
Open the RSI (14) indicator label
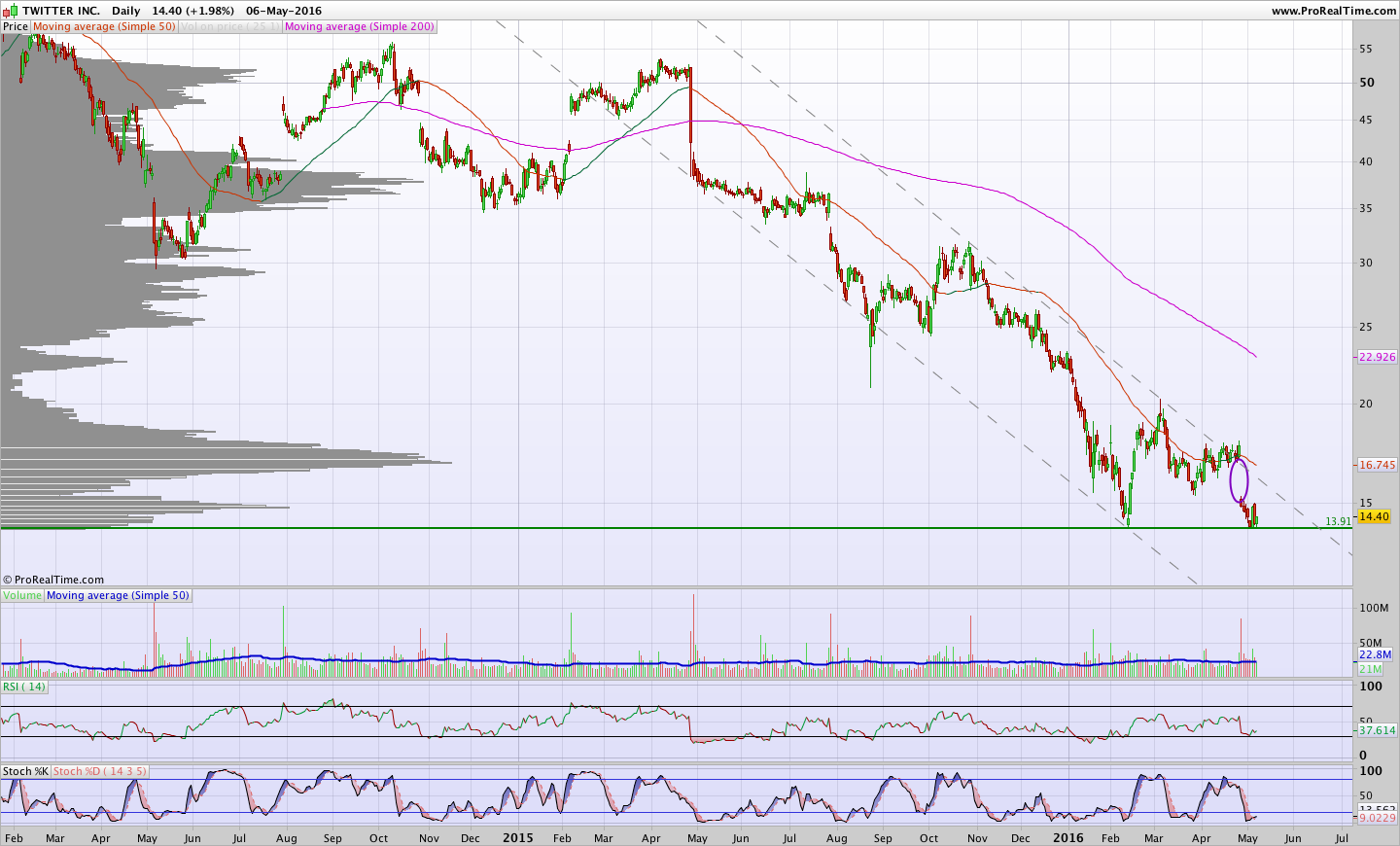[x=24, y=687]
